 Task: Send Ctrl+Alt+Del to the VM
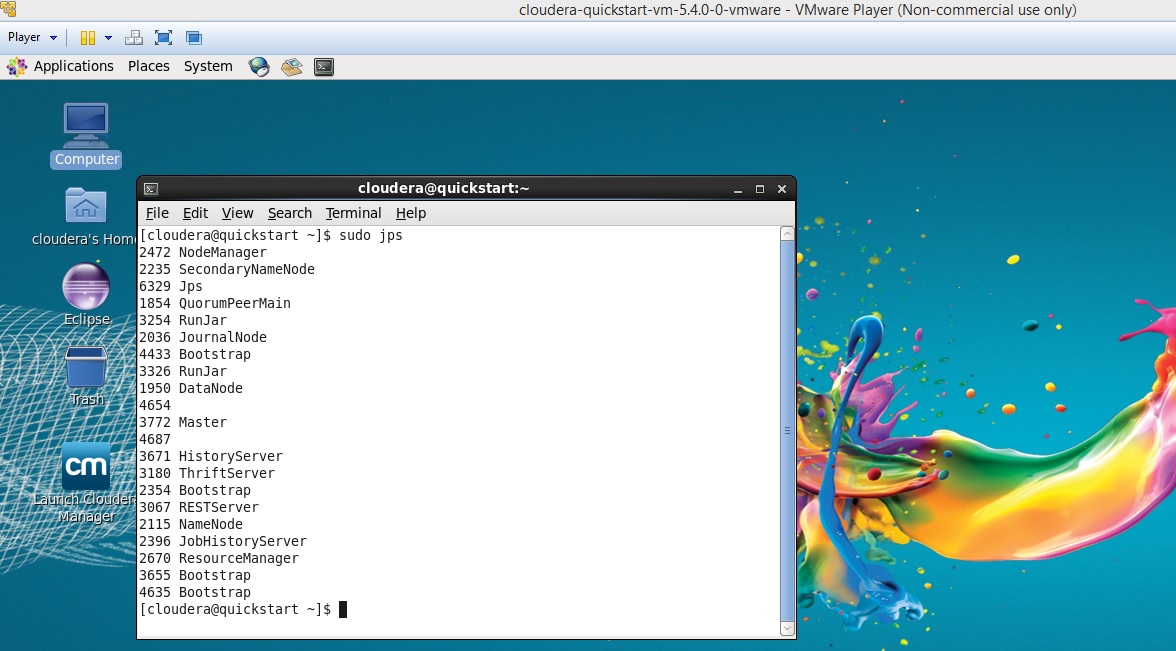coord(134,37)
